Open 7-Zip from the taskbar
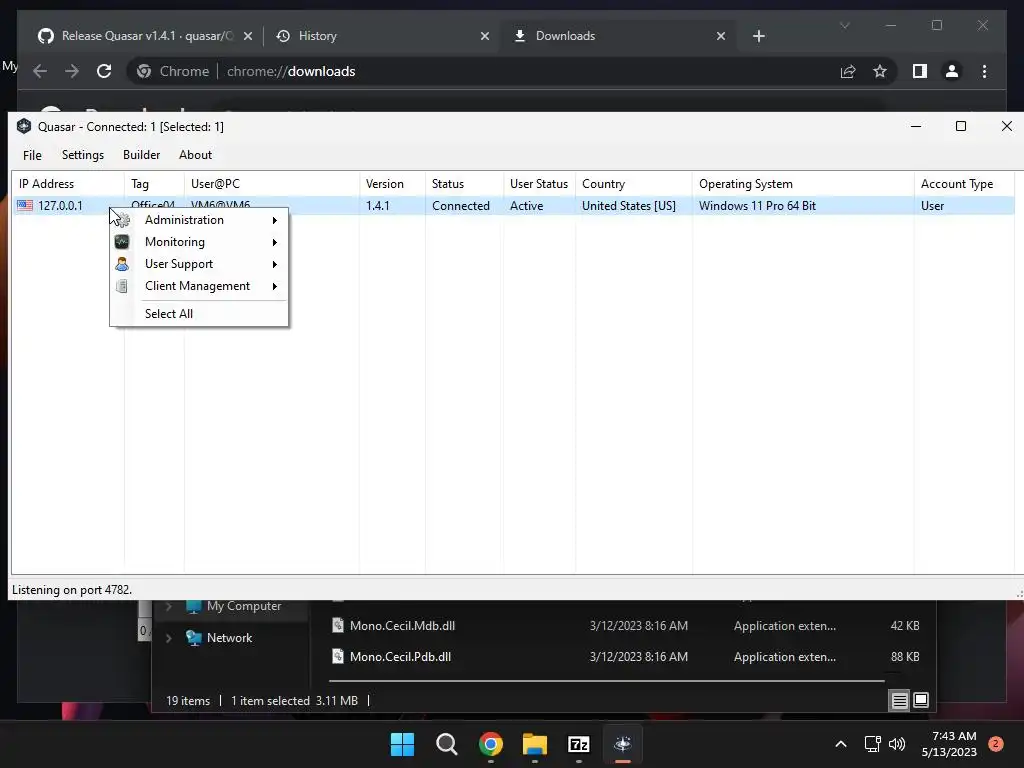 point(579,744)
